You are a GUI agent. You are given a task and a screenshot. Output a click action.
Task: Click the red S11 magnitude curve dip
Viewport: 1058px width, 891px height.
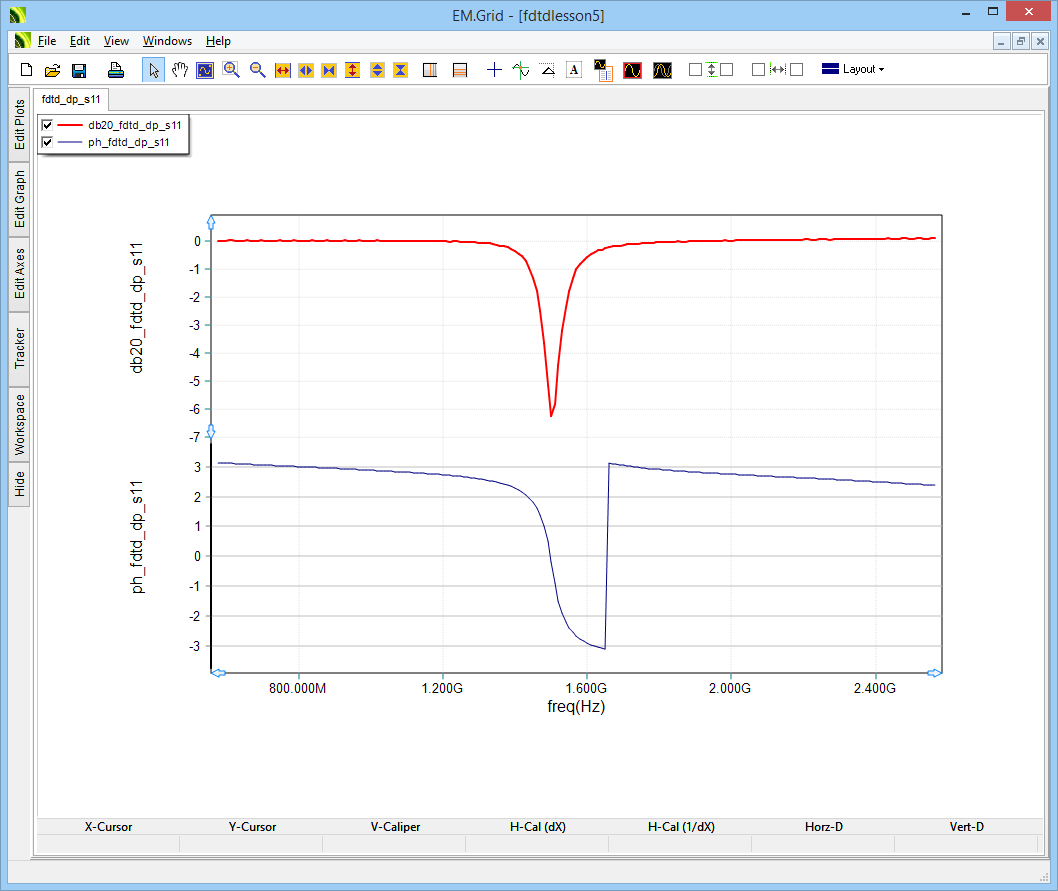[x=551, y=413]
